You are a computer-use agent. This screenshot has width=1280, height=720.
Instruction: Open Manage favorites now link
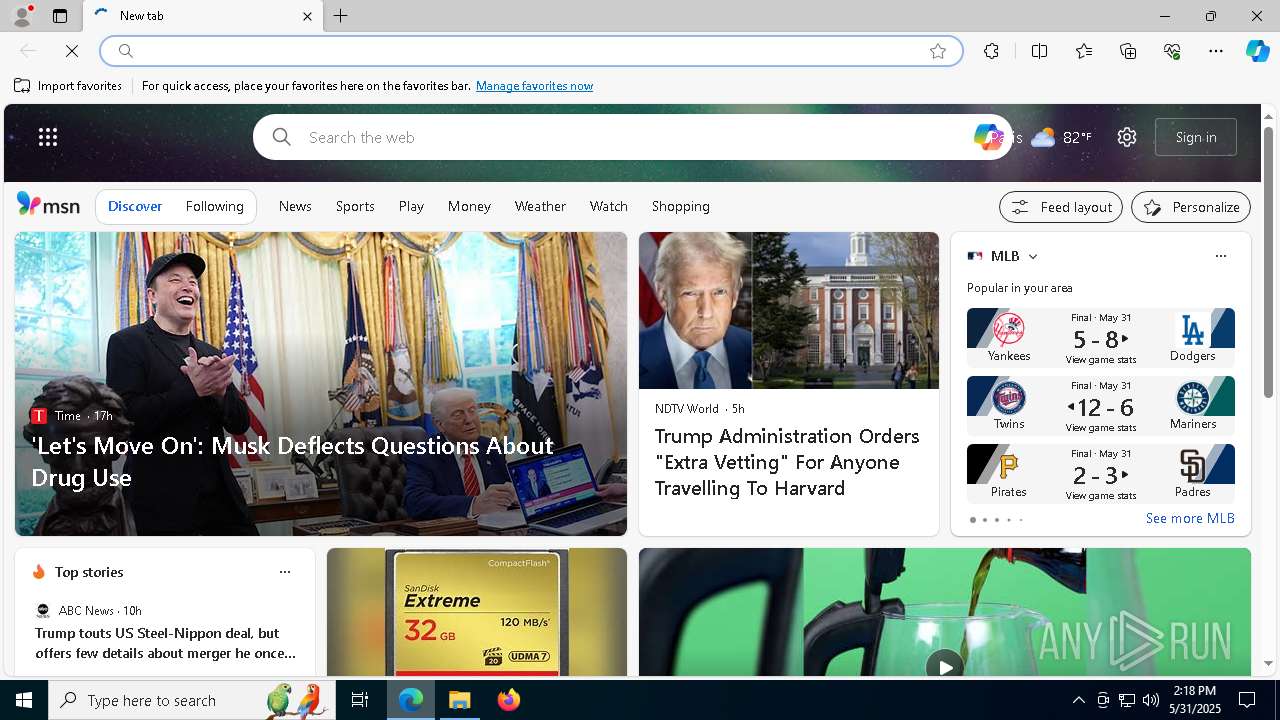click(534, 86)
